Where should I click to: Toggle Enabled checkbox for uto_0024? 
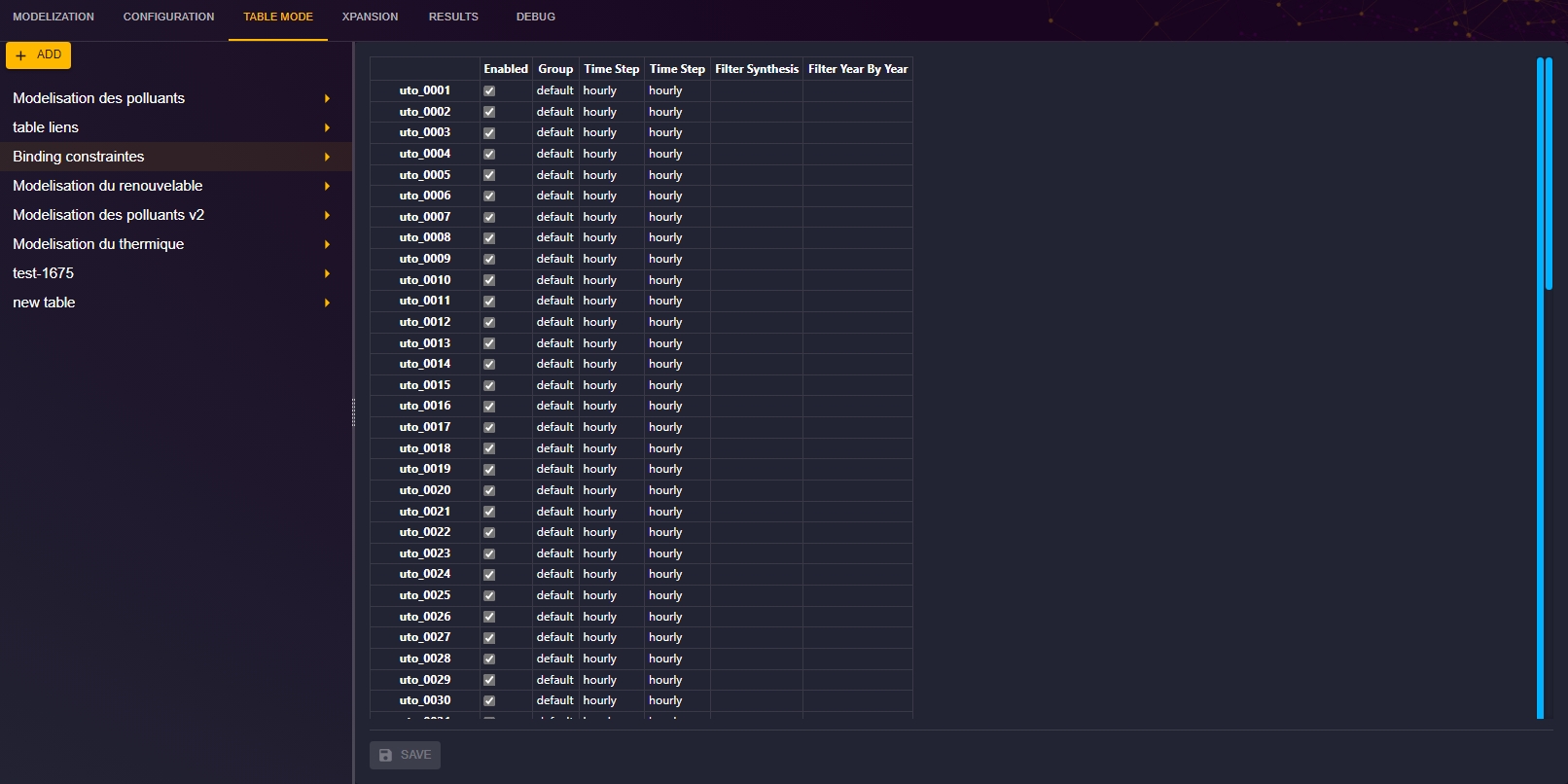489,574
